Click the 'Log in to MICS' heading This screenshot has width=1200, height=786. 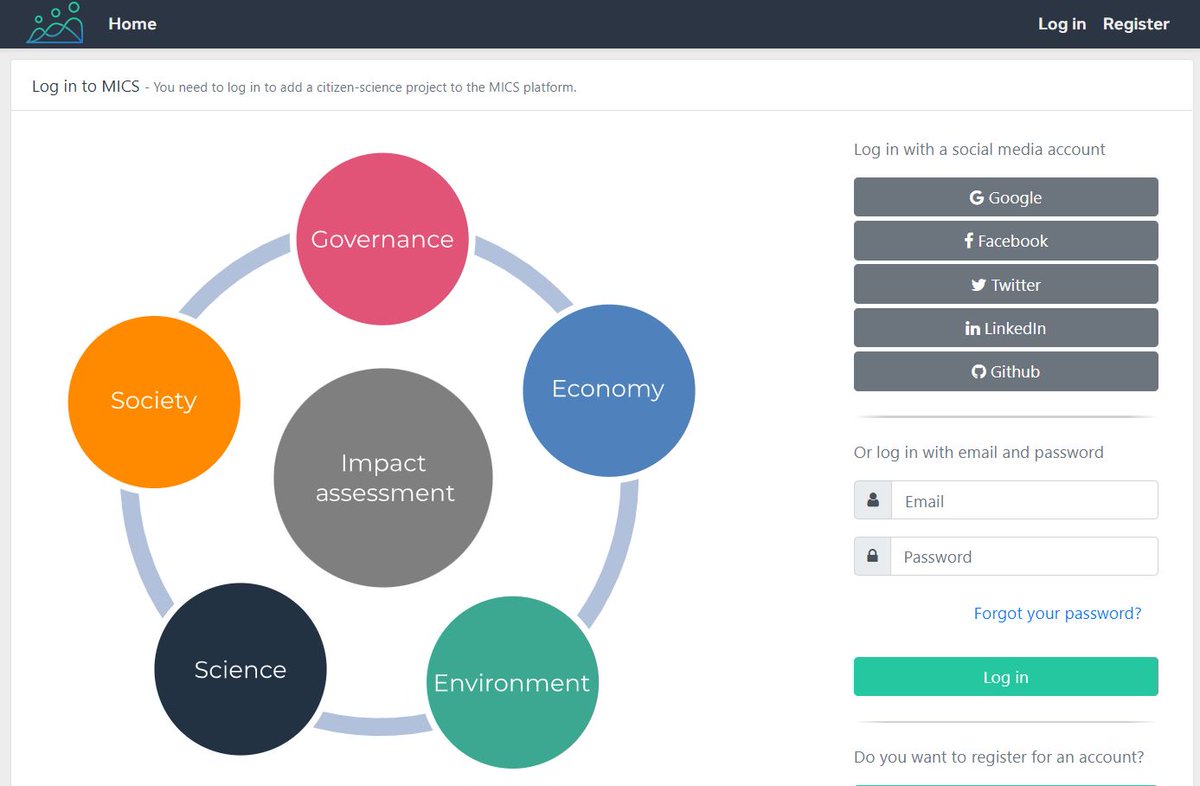click(86, 86)
